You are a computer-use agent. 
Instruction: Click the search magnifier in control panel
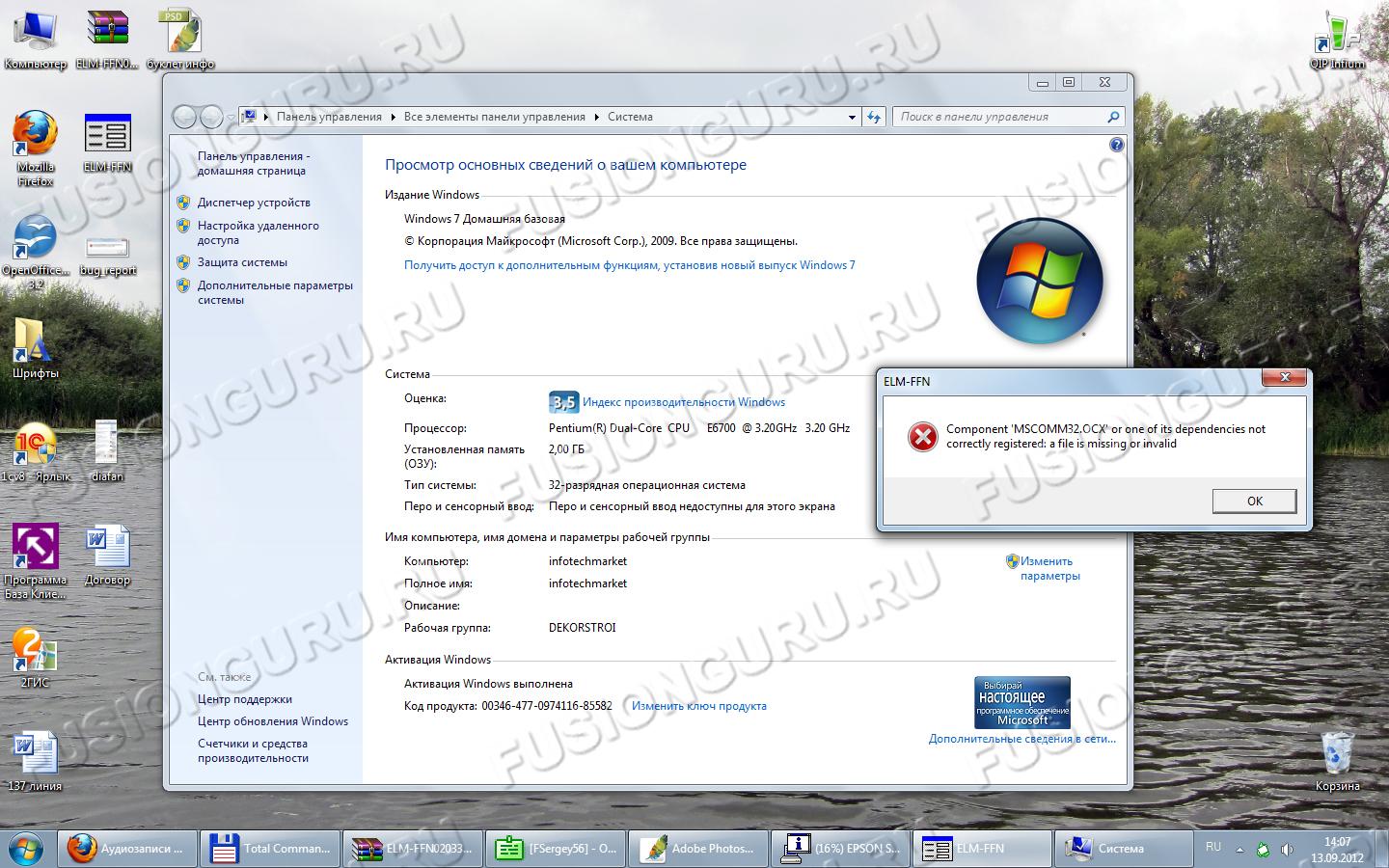[1113, 117]
